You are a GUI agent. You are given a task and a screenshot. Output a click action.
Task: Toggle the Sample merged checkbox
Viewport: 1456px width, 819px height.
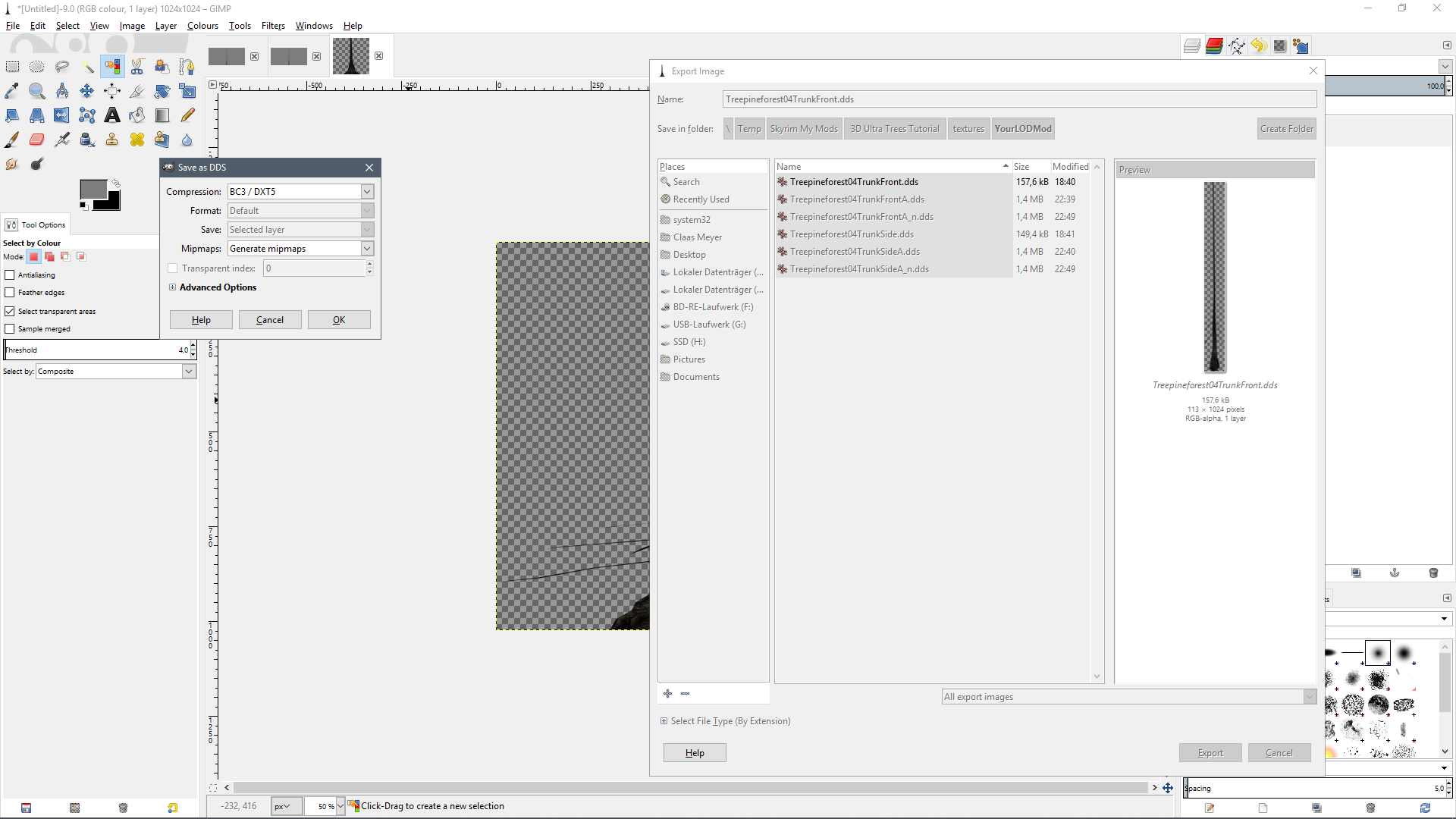[x=10, y=329]
